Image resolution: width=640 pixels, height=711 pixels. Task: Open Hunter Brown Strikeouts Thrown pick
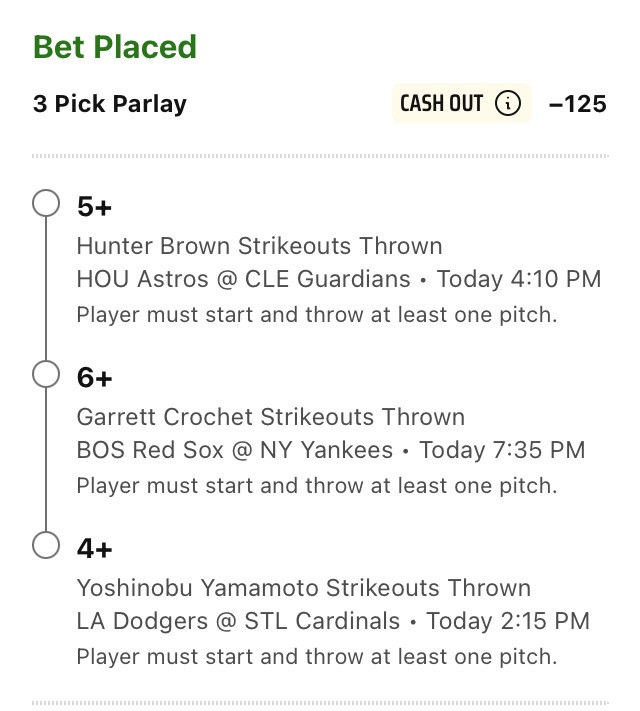point(259,246)
